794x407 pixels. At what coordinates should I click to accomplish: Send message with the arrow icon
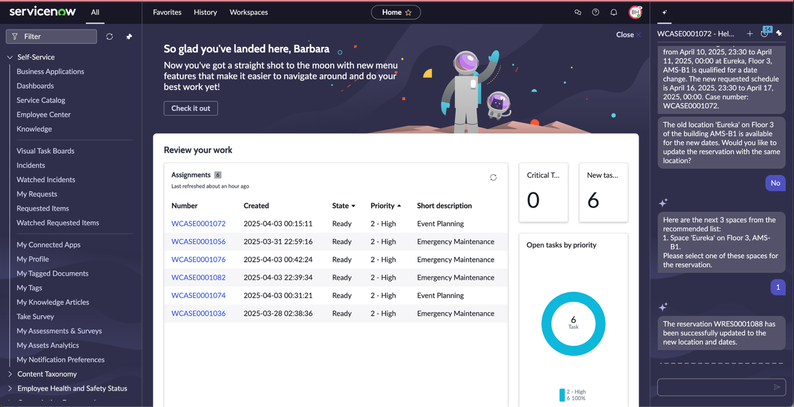[777, 387]
